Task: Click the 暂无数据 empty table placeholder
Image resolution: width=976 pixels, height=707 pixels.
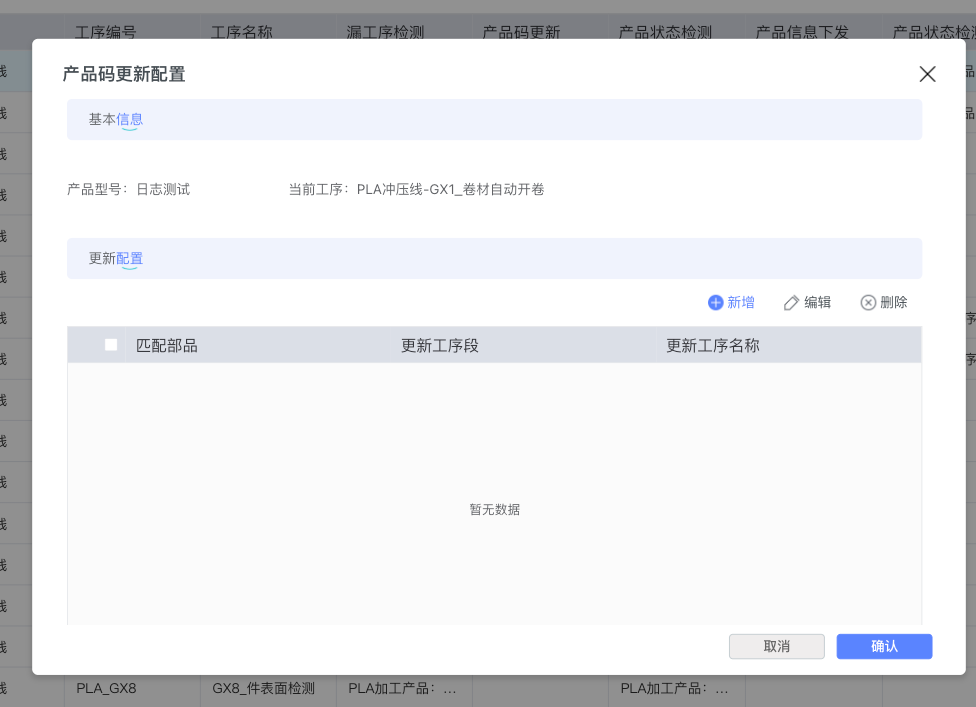Action: [x=494, y=510]
